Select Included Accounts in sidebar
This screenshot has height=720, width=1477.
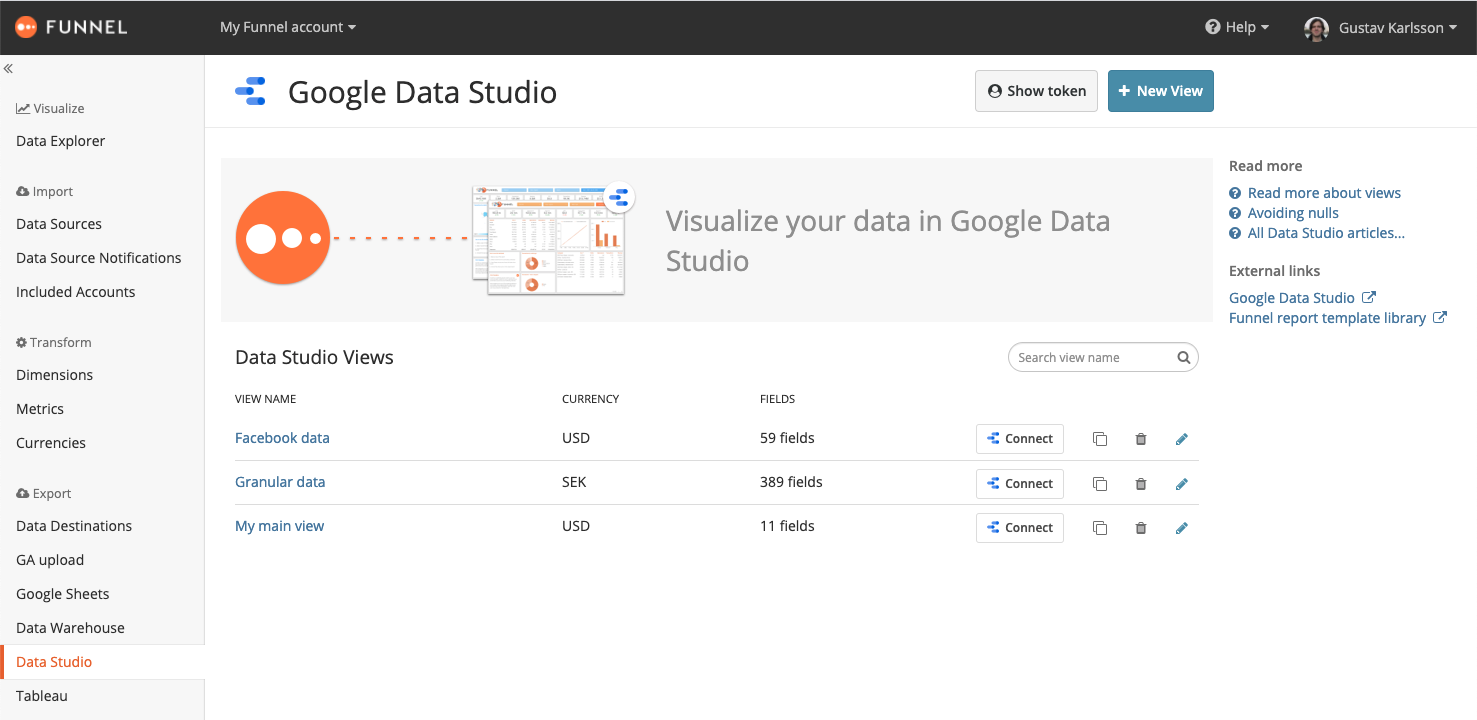(x=76, y=292)
